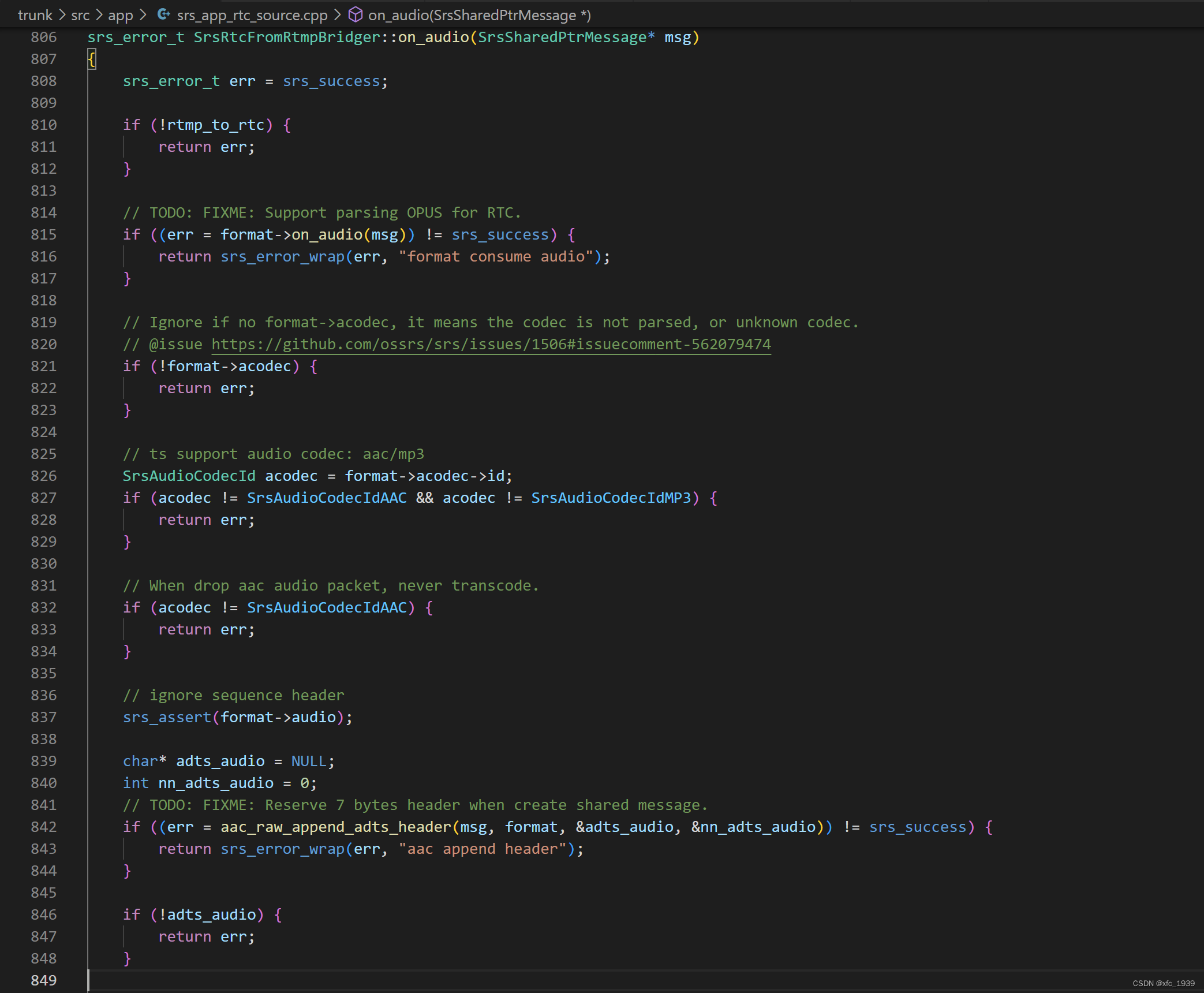Open the GitHub issue 1506 link
The width and height of the screenshot is (1204, 993).
[x=491, y=344]
